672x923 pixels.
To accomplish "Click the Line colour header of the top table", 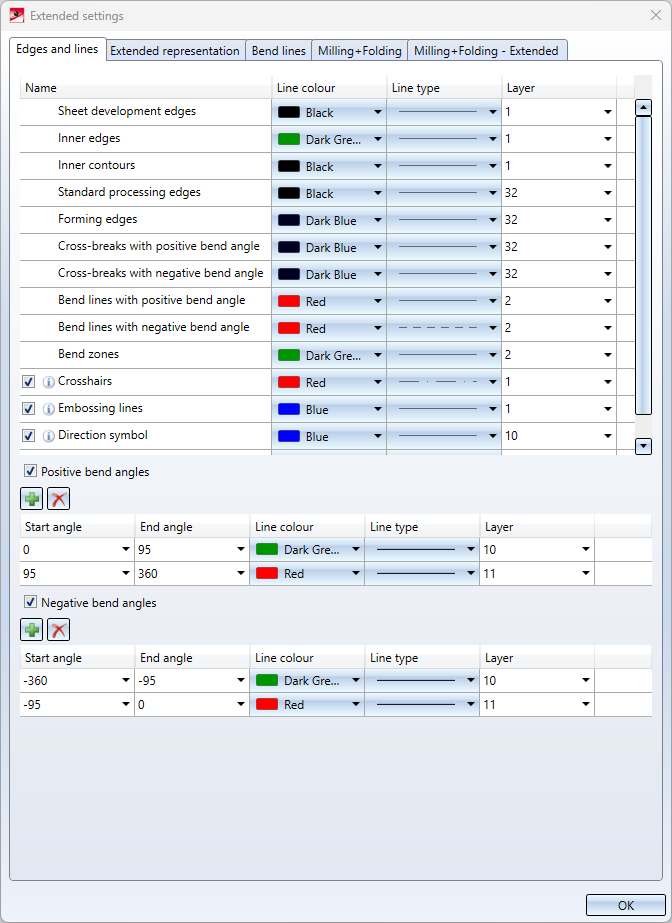I will coord(329,88).
